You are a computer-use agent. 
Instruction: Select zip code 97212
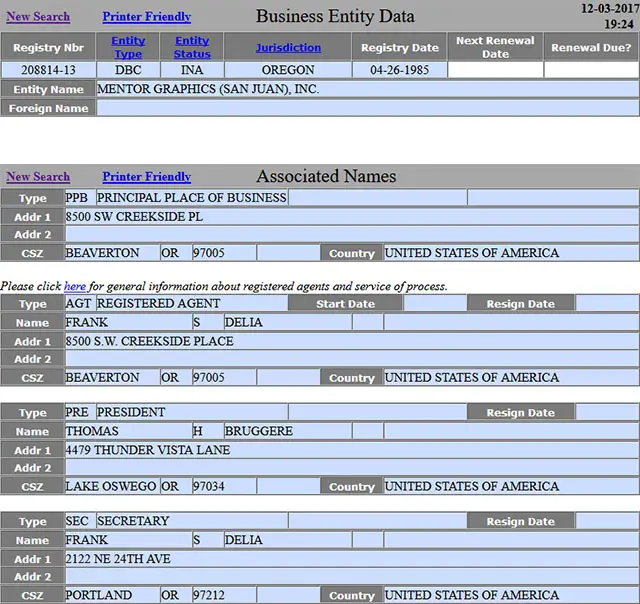[x=209, y=595]
